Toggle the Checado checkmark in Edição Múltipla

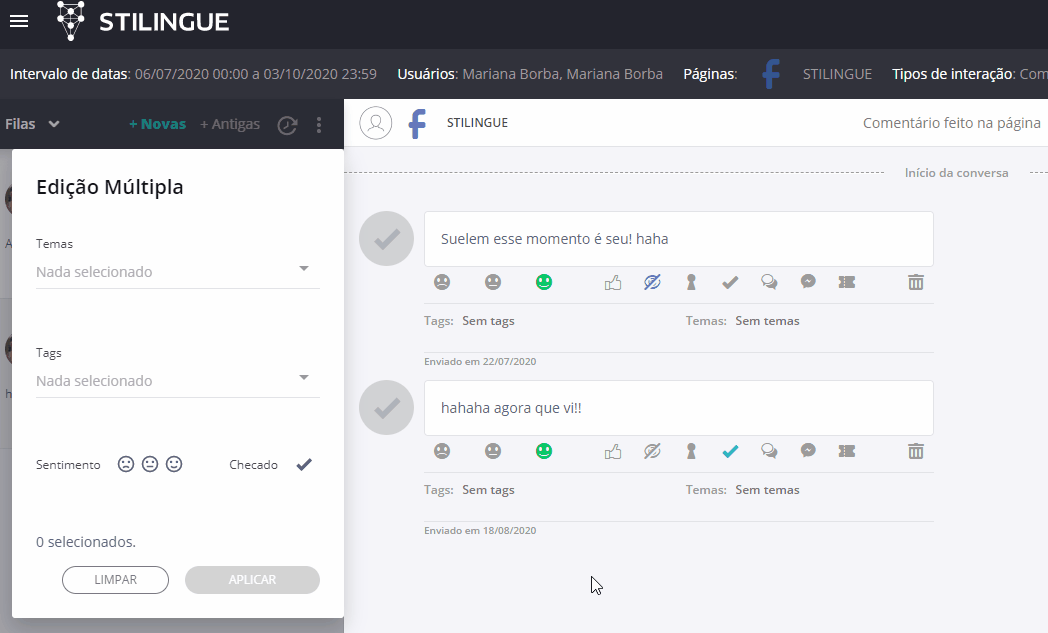tap(304, 464)
